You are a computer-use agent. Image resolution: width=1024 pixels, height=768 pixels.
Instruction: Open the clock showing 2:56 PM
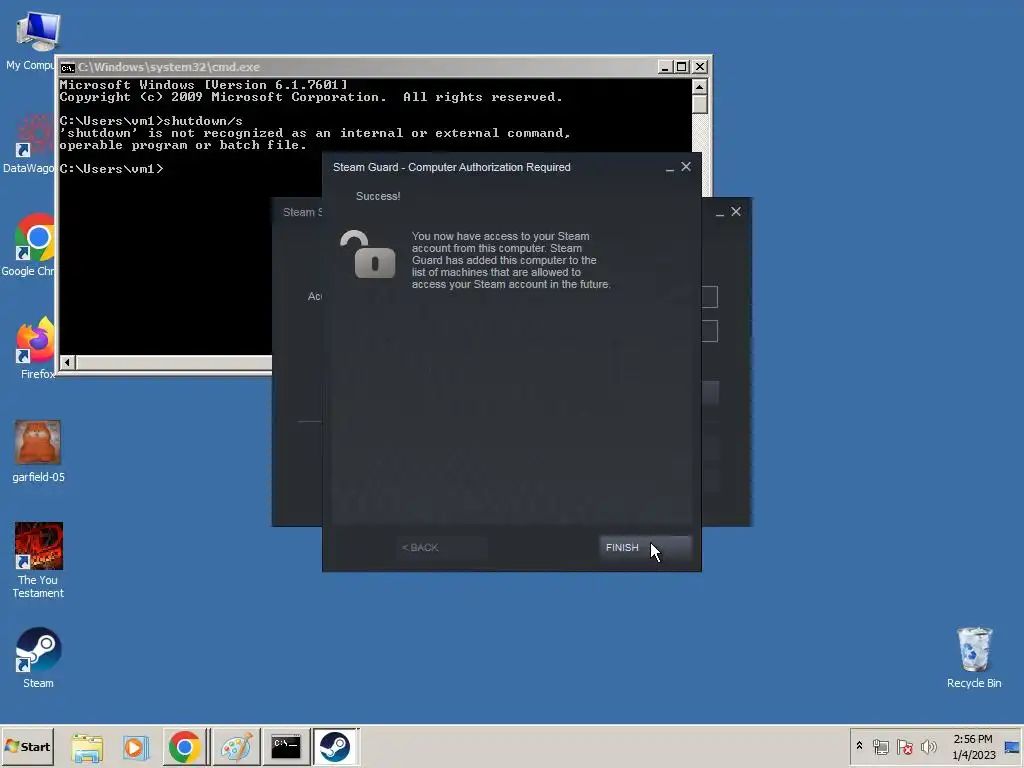(973, 747)
